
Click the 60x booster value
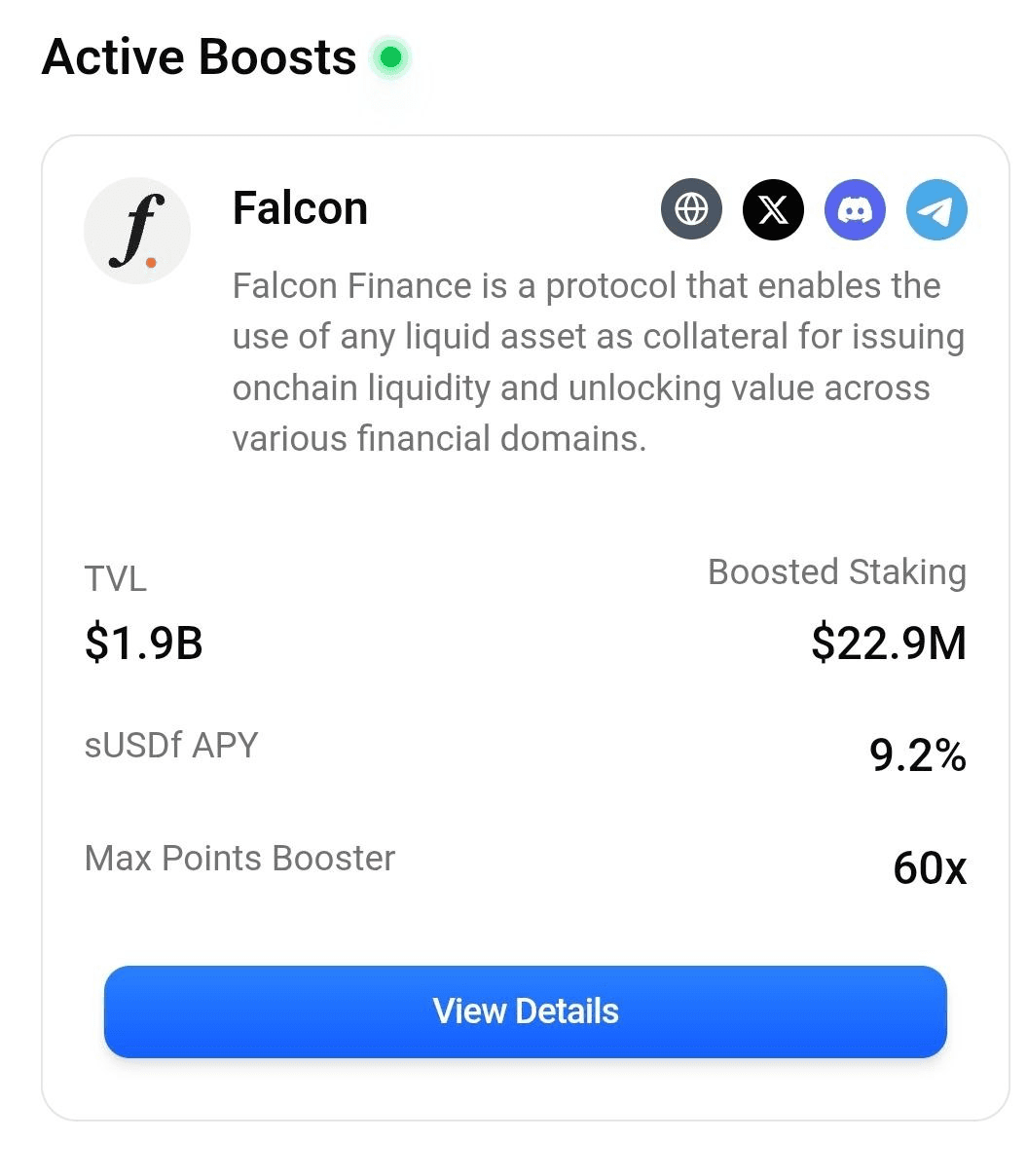[930, 867]
